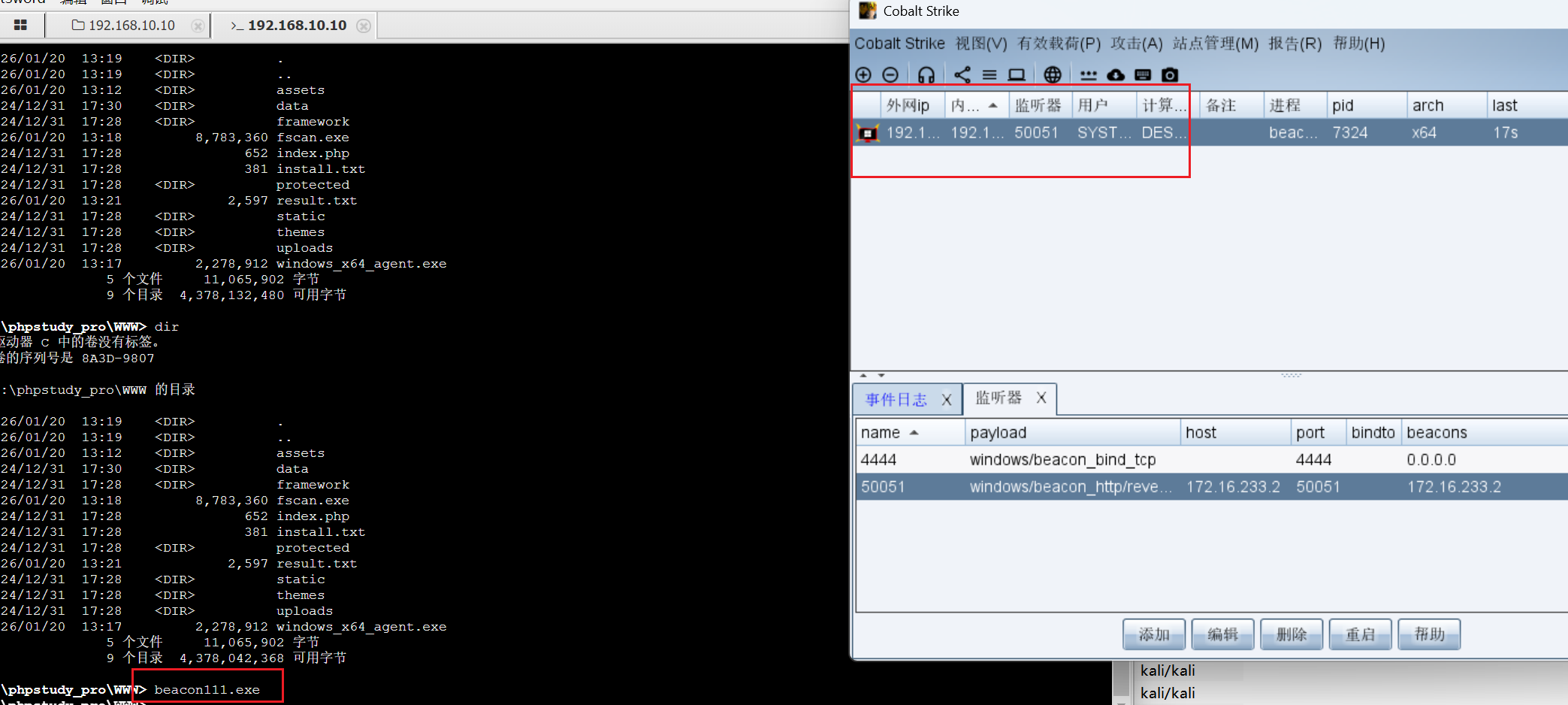The image size is (1568, 705).
Task: Collapse the top panel with the up splitter arrow
Action: (863, 375)
